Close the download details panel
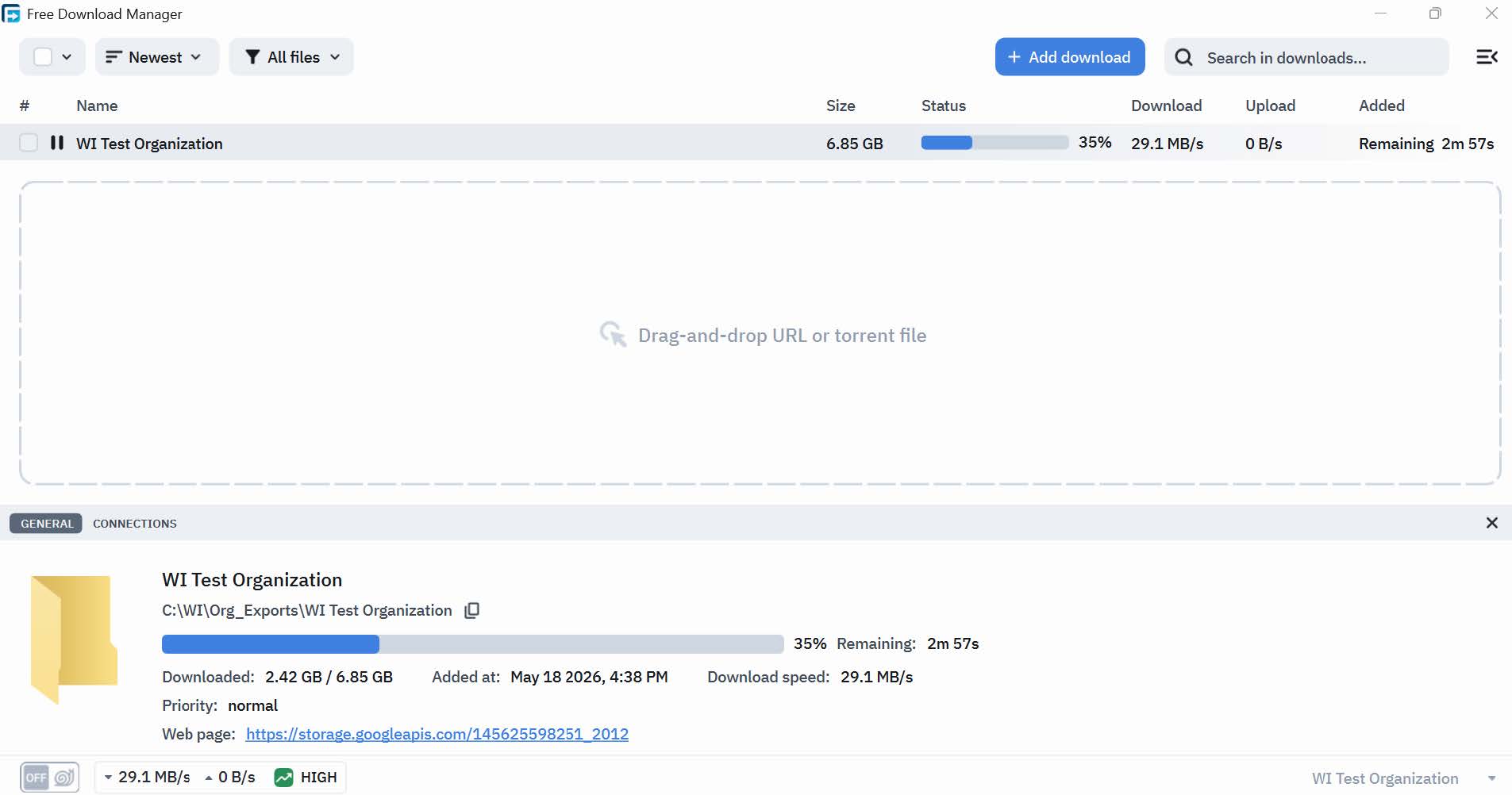This screenshot has height=795, width=1512. pyautogui.click(x=1491, y=523)
